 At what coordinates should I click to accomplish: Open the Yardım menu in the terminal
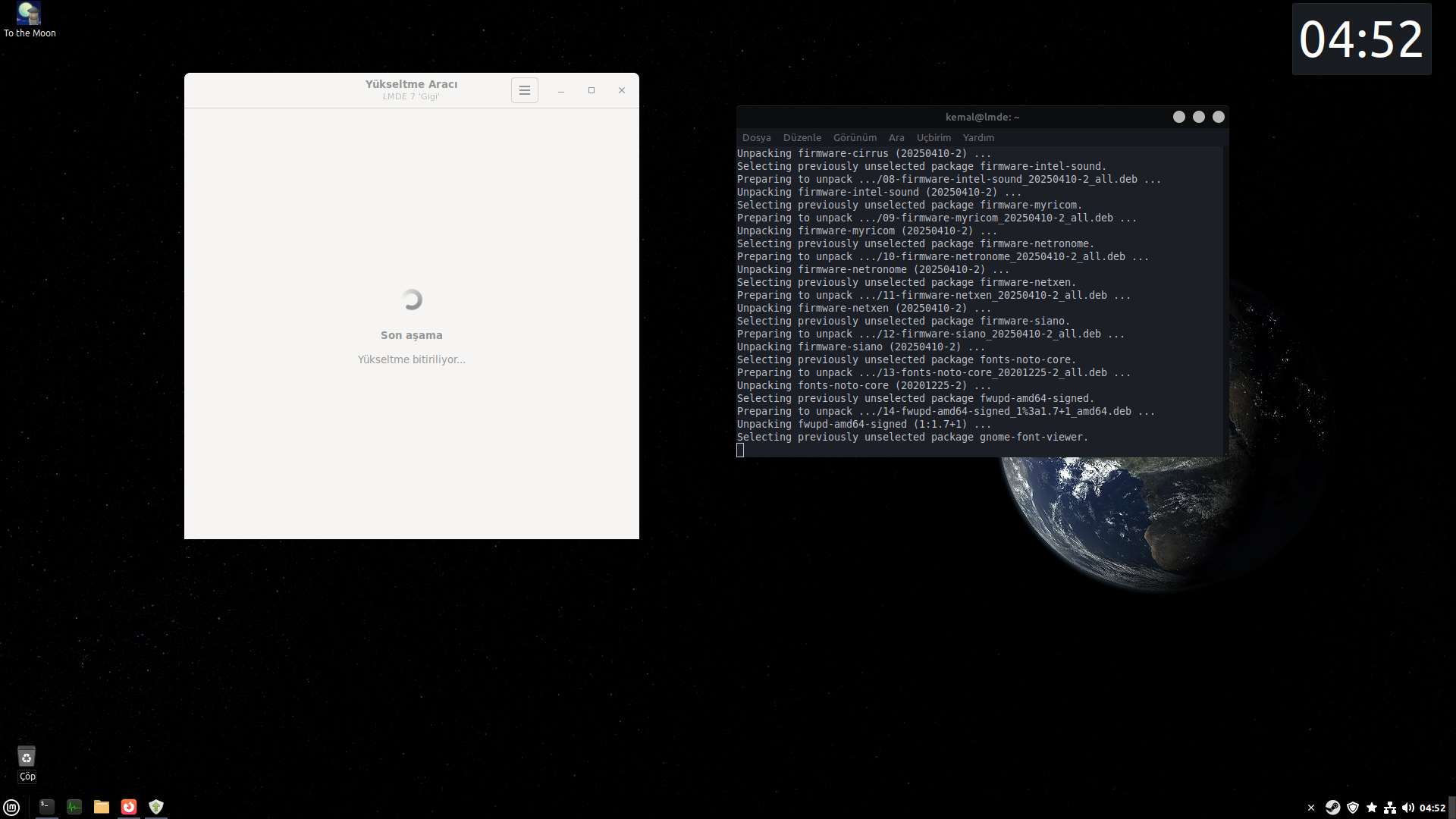click(977, 137)
